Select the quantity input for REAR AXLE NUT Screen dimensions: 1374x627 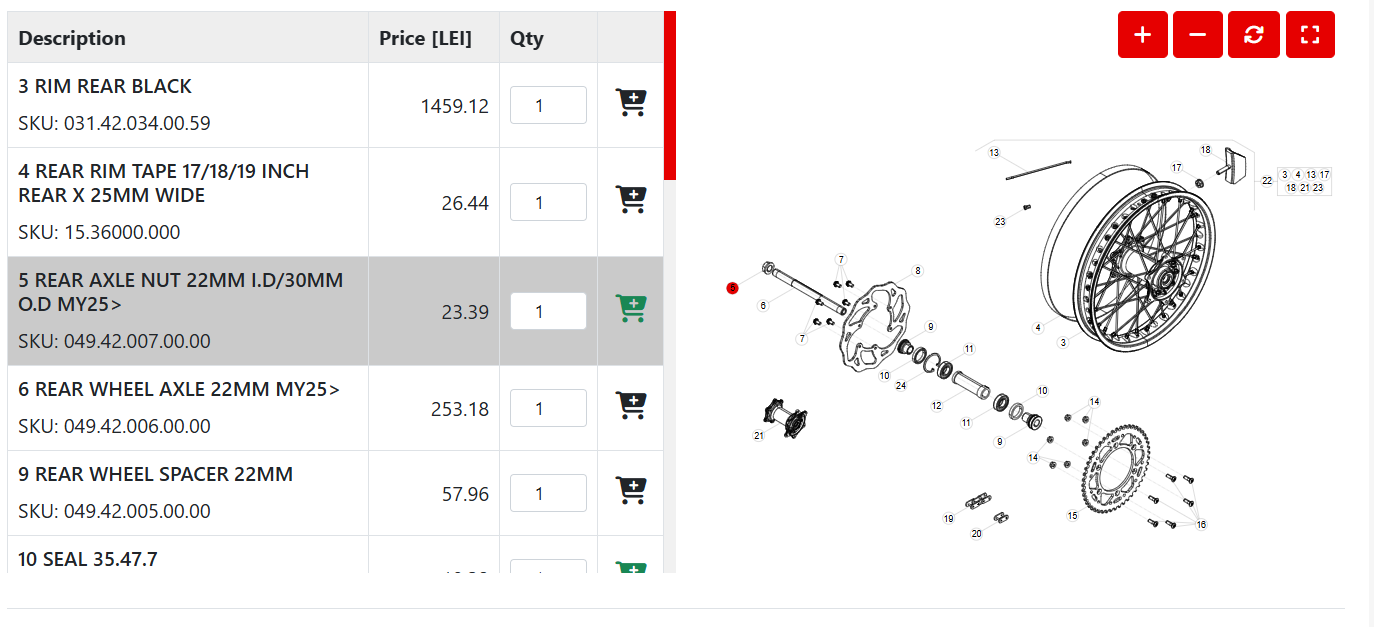(x=548, y=310)
